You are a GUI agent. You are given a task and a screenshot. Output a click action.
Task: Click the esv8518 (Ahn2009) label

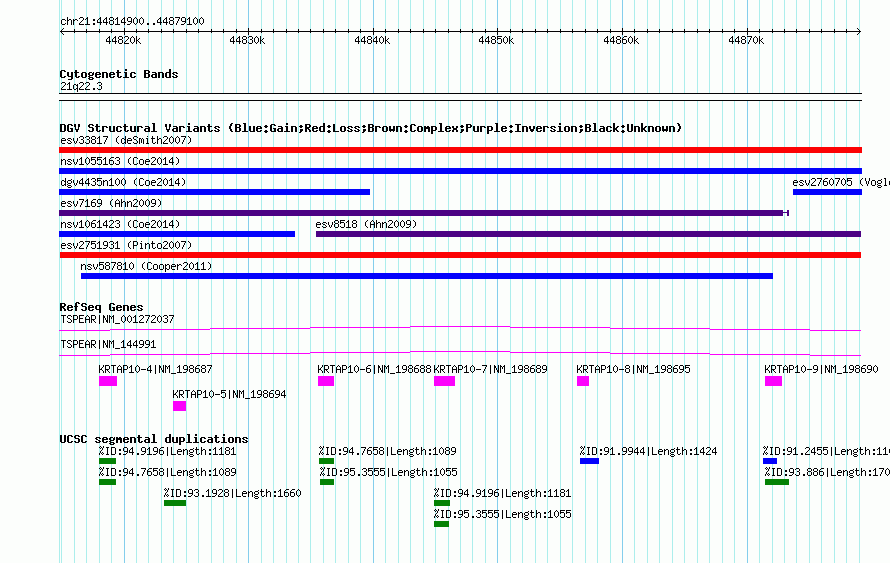click(x=366, y=224)
